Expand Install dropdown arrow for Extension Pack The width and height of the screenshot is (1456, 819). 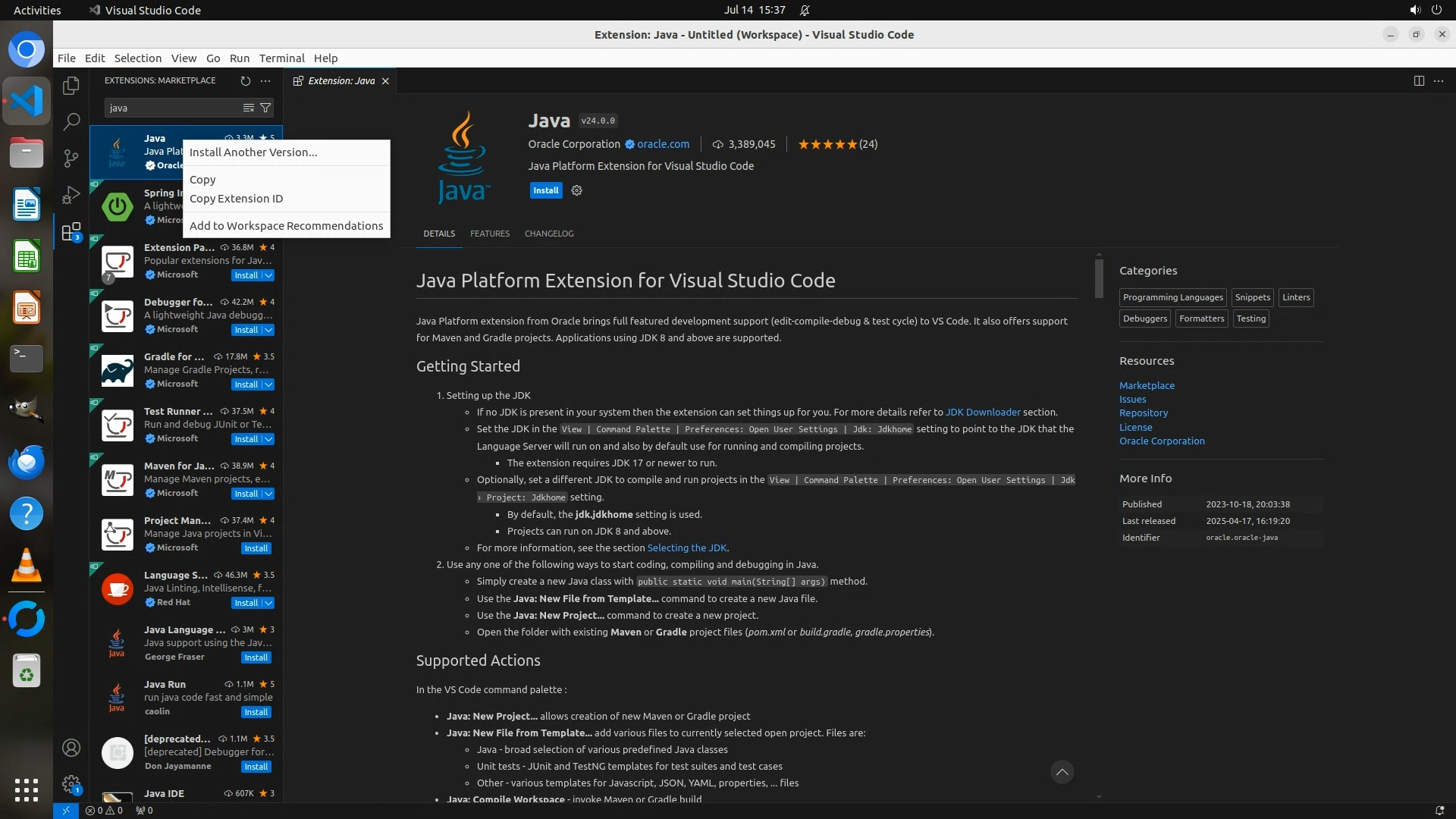click(x=268, y=275)
